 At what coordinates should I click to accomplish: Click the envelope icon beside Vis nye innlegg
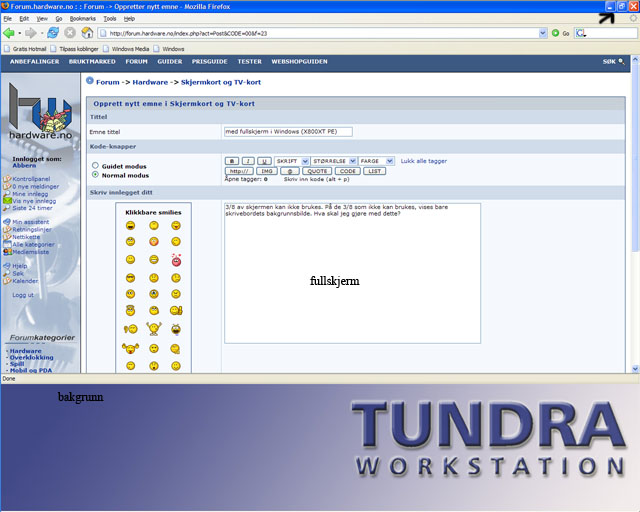(x=7, y=200)
